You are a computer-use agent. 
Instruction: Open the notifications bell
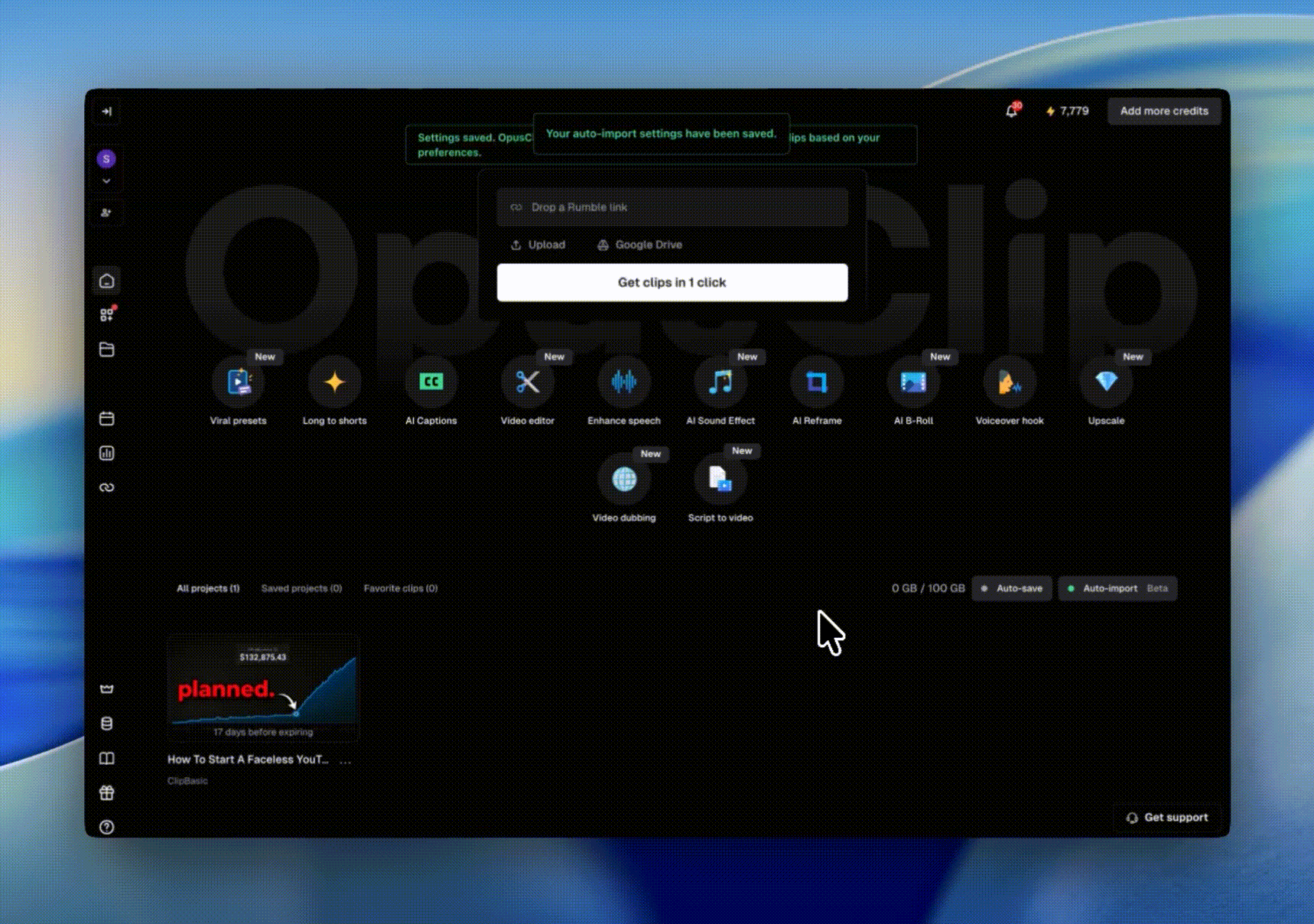(x=1012, y=111)
